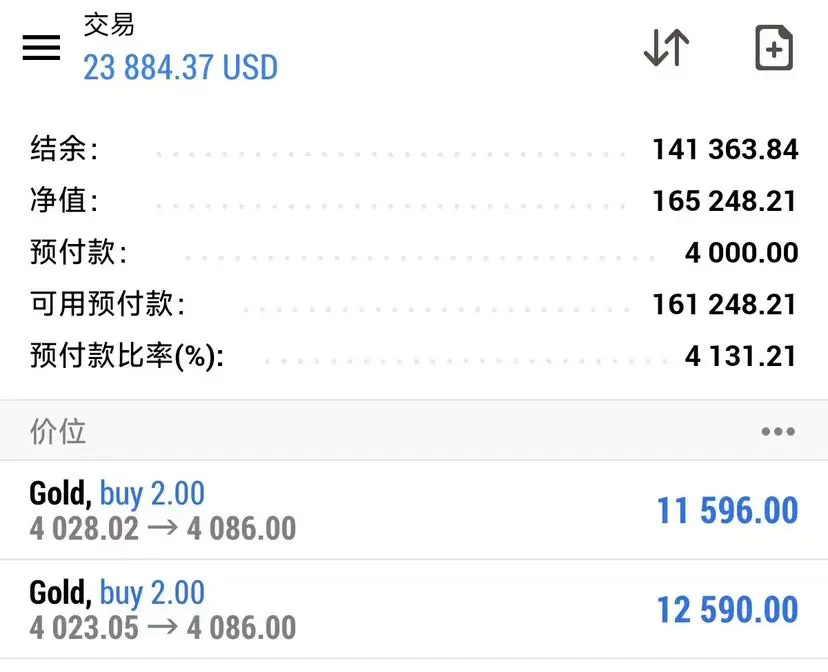The image size is (828, 672).
Task: Tap the sort arrows icon
Action: coord(666,48)
